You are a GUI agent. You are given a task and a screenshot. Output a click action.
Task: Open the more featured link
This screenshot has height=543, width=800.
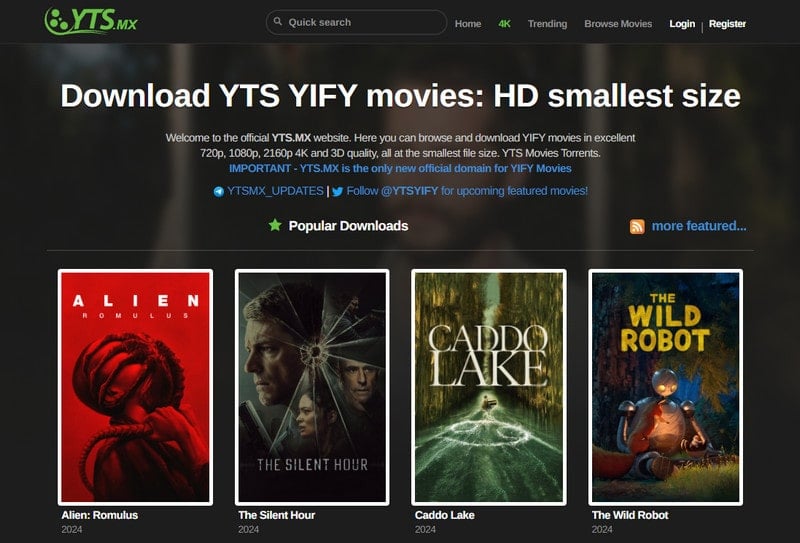point(699,226)
